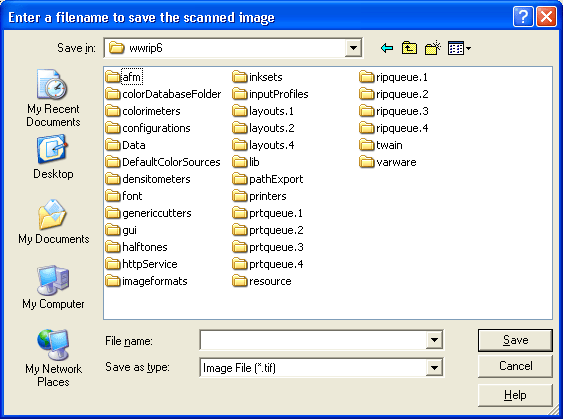Go to My Computer in the sidebar
Viewport: 563px width, 419px height.
pos(53,287)
